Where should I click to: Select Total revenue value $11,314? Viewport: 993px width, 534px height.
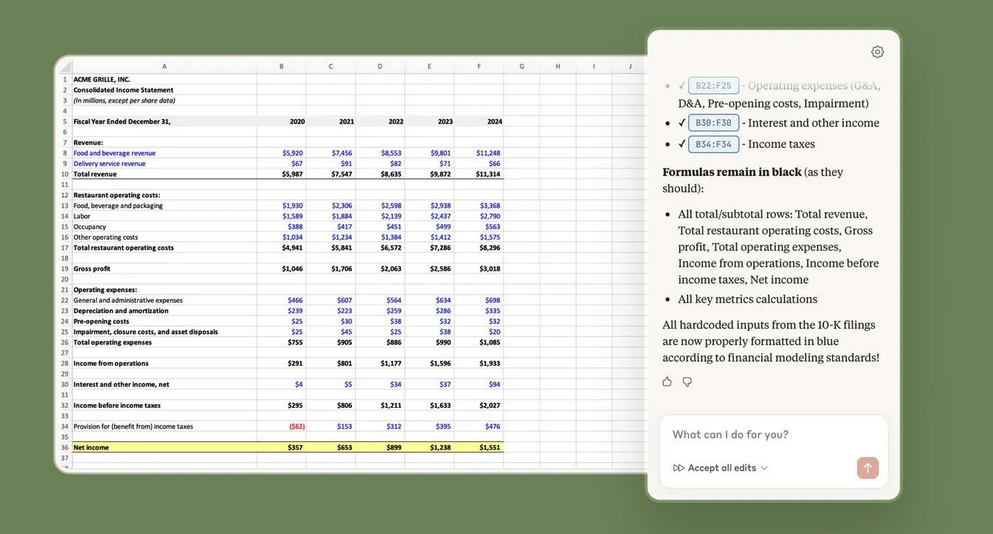pos(479,174)
